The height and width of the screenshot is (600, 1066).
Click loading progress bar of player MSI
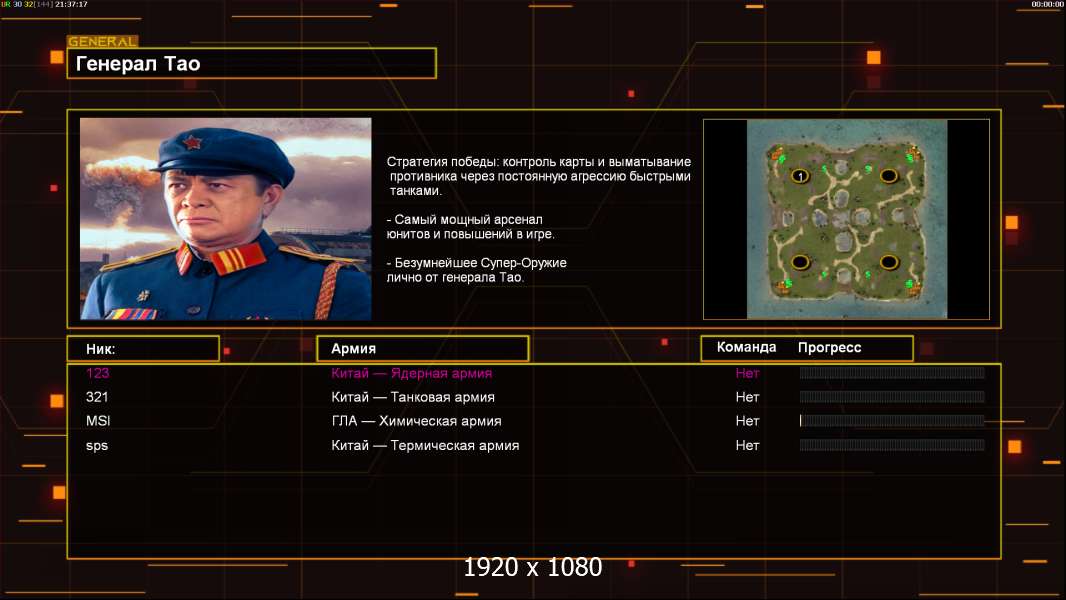point(892,421)
